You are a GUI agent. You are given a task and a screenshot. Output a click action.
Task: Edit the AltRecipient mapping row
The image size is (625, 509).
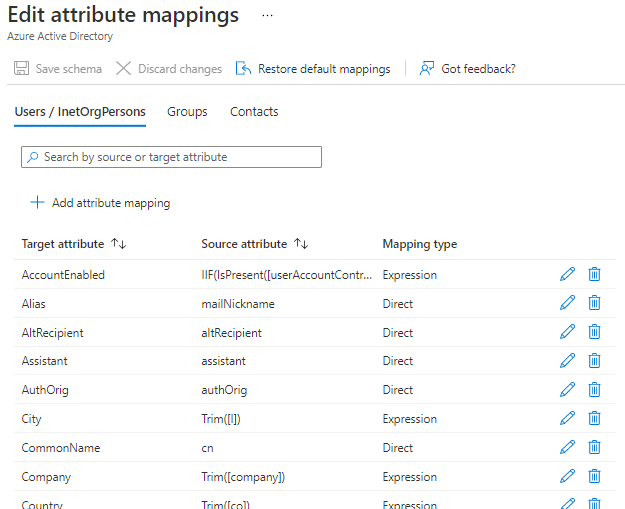[567, 332]
